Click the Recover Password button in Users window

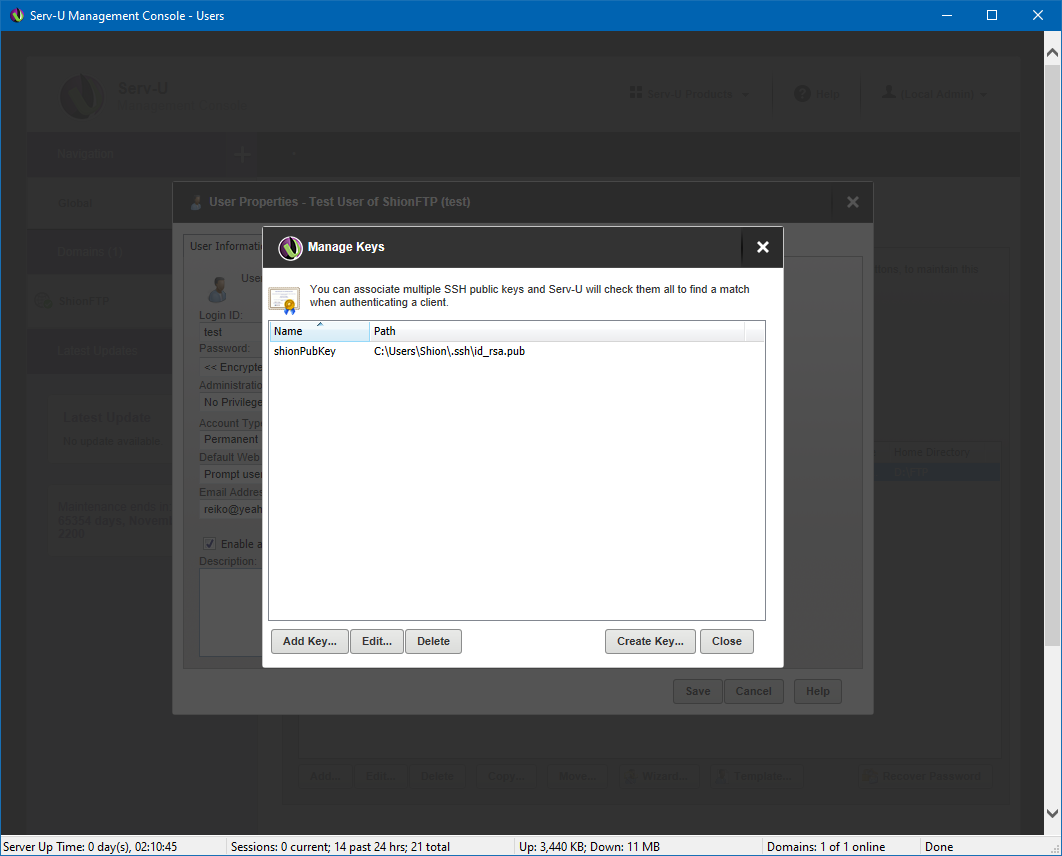925,776
